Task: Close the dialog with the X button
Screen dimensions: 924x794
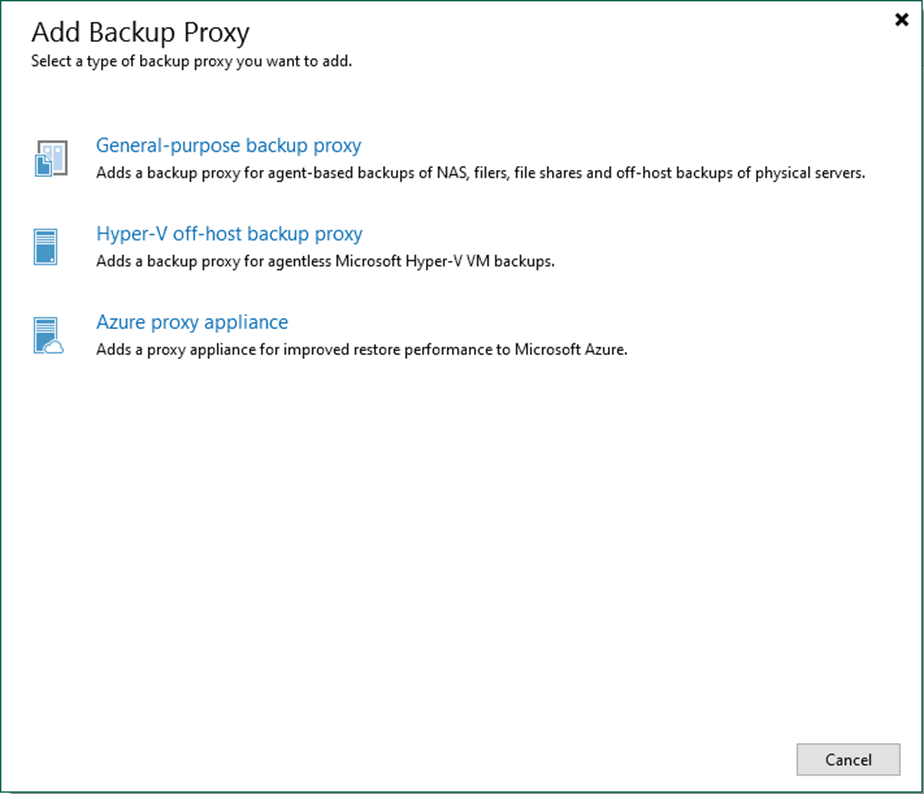Action: (x=902, y=19)
